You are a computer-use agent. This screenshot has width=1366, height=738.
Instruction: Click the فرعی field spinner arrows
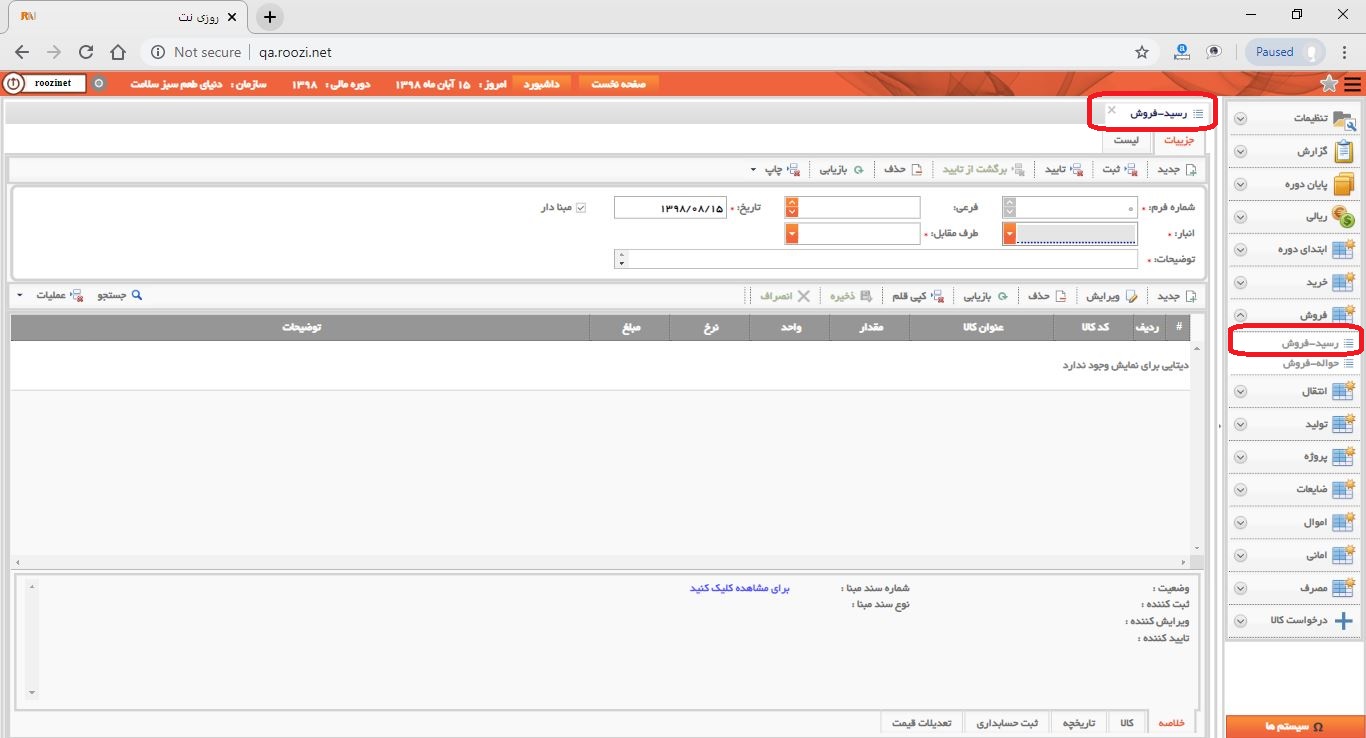click(x=792, y=207)
